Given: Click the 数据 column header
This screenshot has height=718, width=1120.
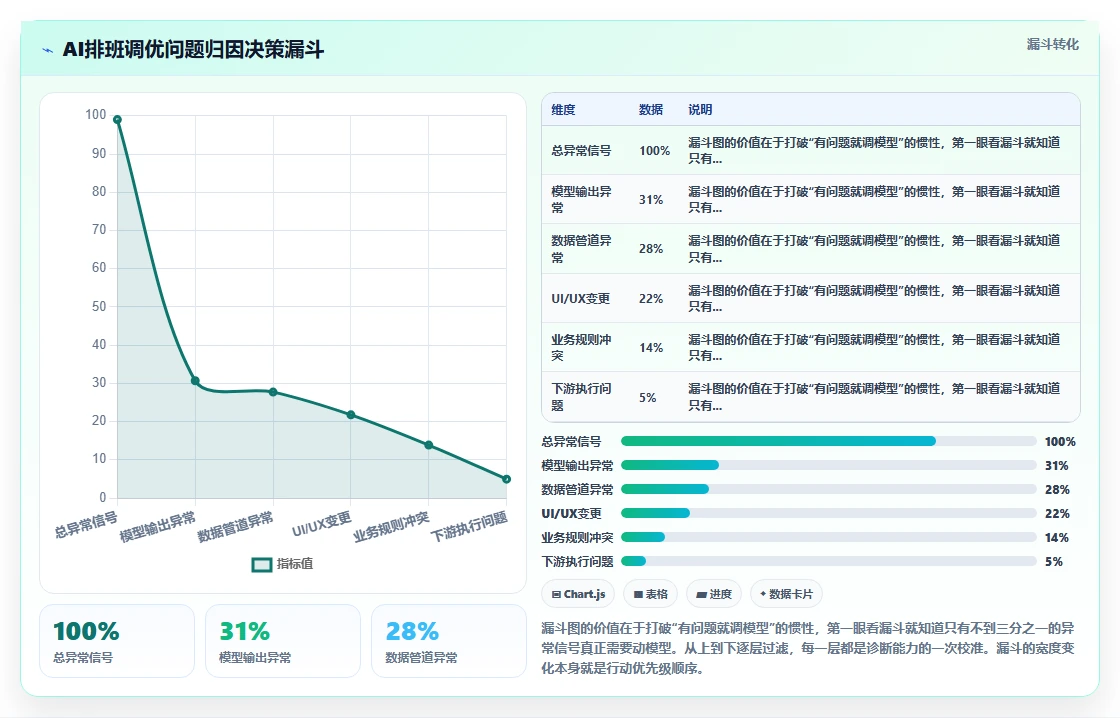Looking at the screenshot, I should (651, 109).
